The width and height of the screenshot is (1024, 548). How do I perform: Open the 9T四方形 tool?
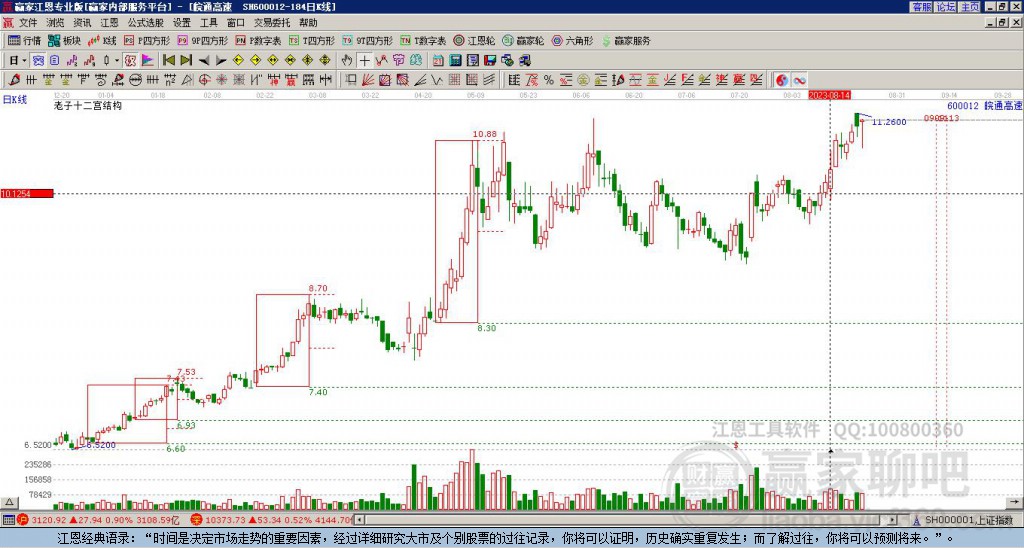tap(368, 40)
